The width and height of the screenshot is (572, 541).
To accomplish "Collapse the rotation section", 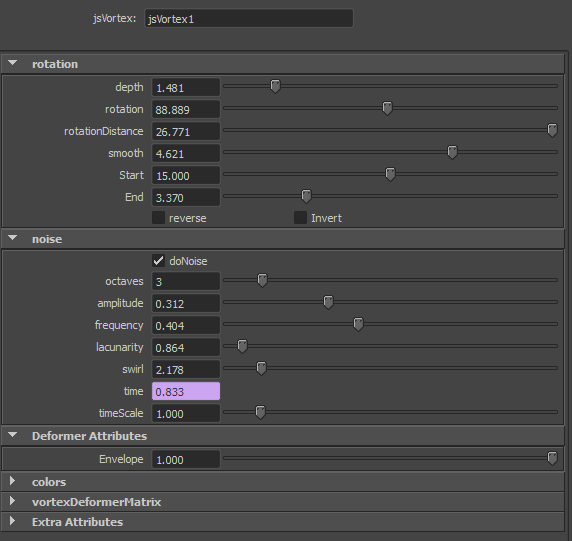I will point(12,63).
